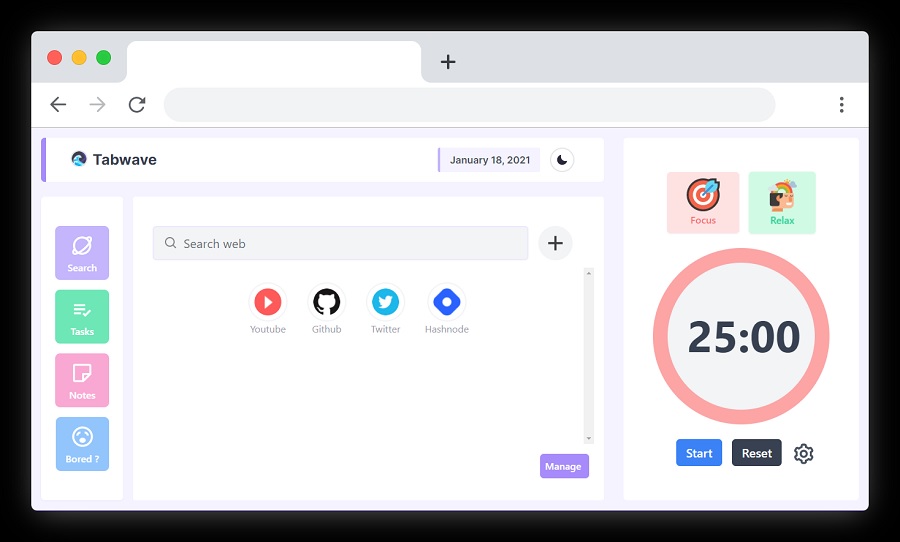
Task: Click scrollbar up arrow in shortcuts panel
Action: (588, 273)
